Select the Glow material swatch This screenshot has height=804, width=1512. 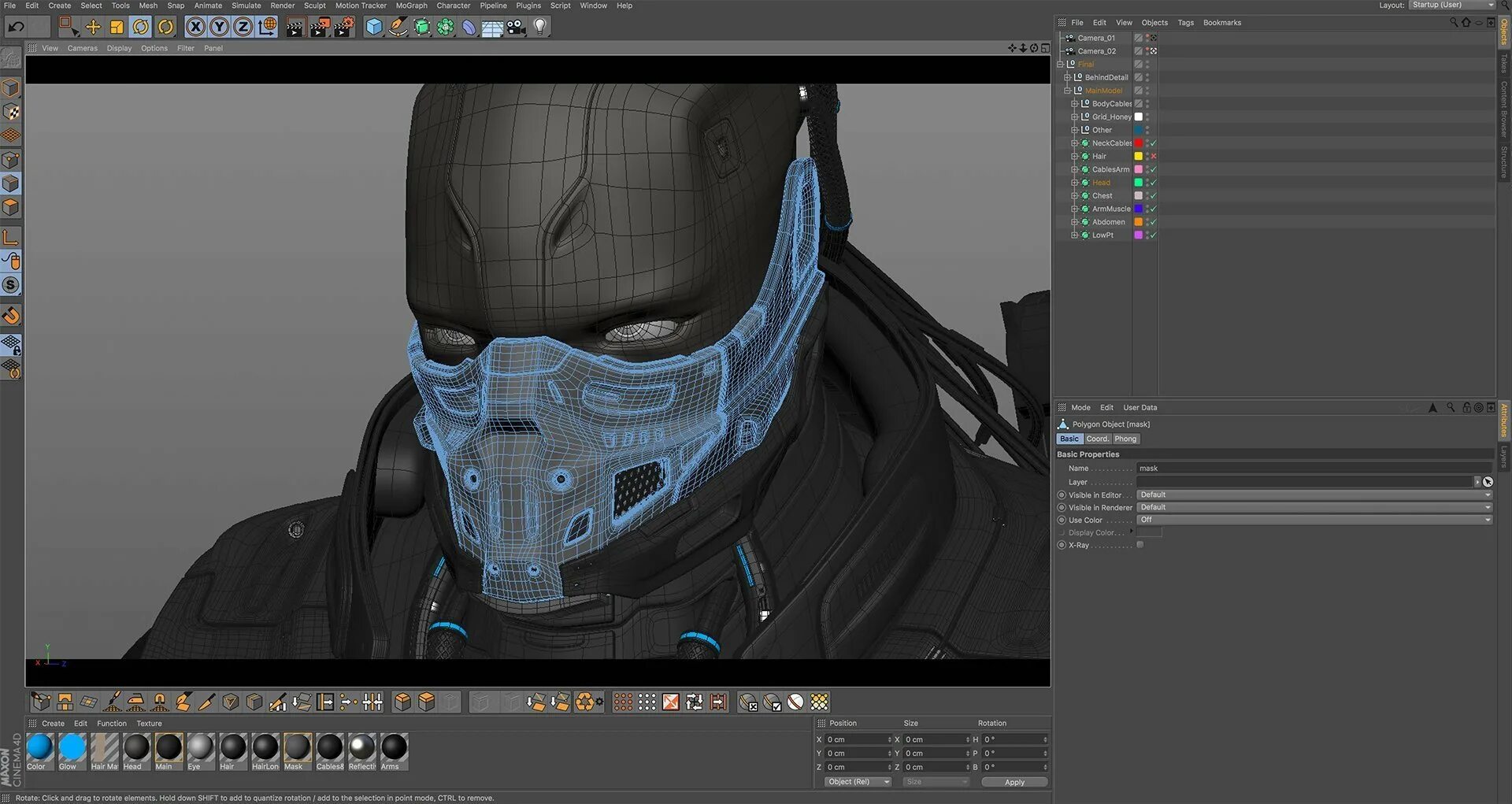pos(72,747)
